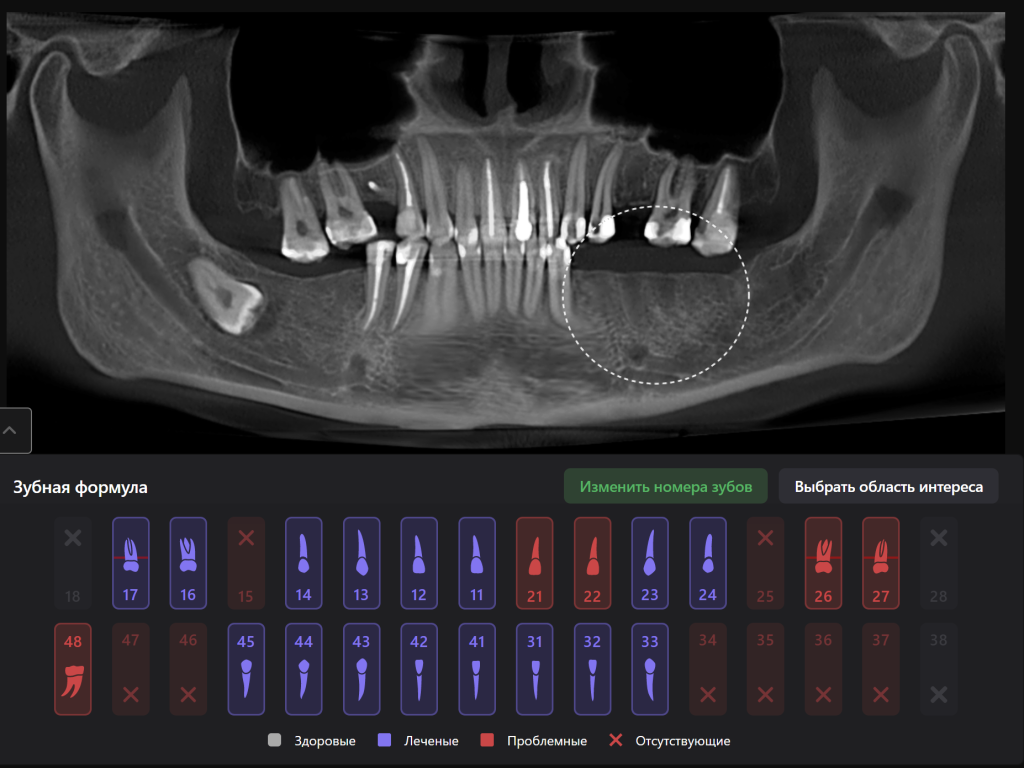This screenshot has width=1024, height=768.
Task: Click the gray 'Здоровые' legend swatch
Action: (x=274, y=741)
